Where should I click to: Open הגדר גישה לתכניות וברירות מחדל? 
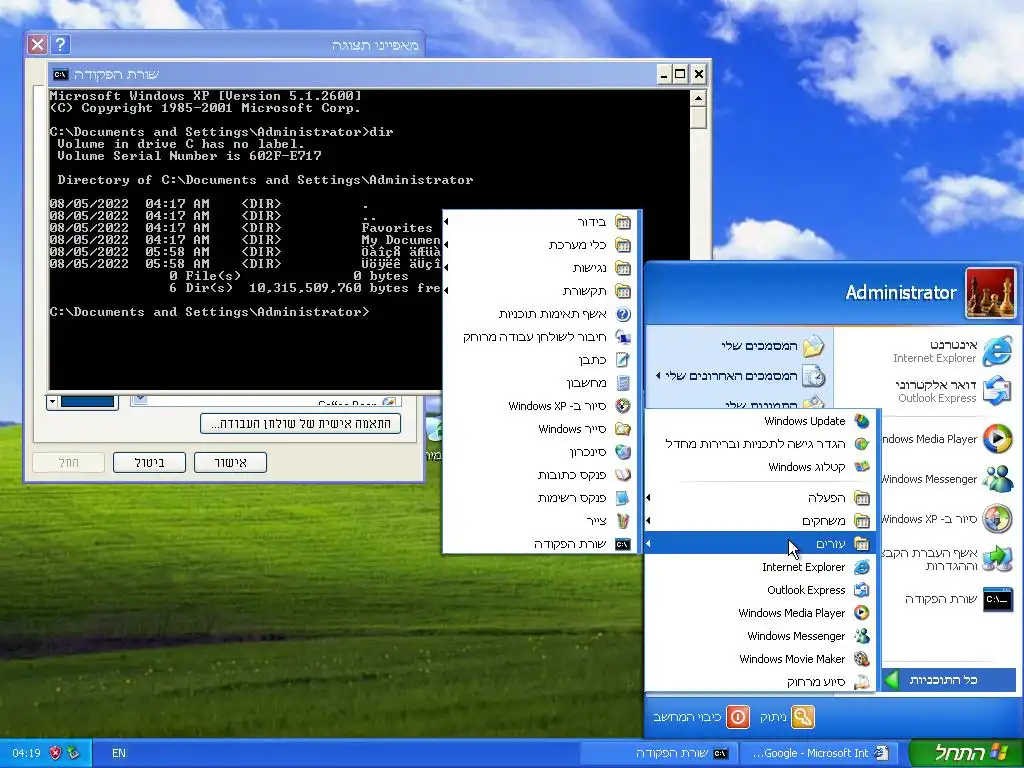tap(760, 444)
